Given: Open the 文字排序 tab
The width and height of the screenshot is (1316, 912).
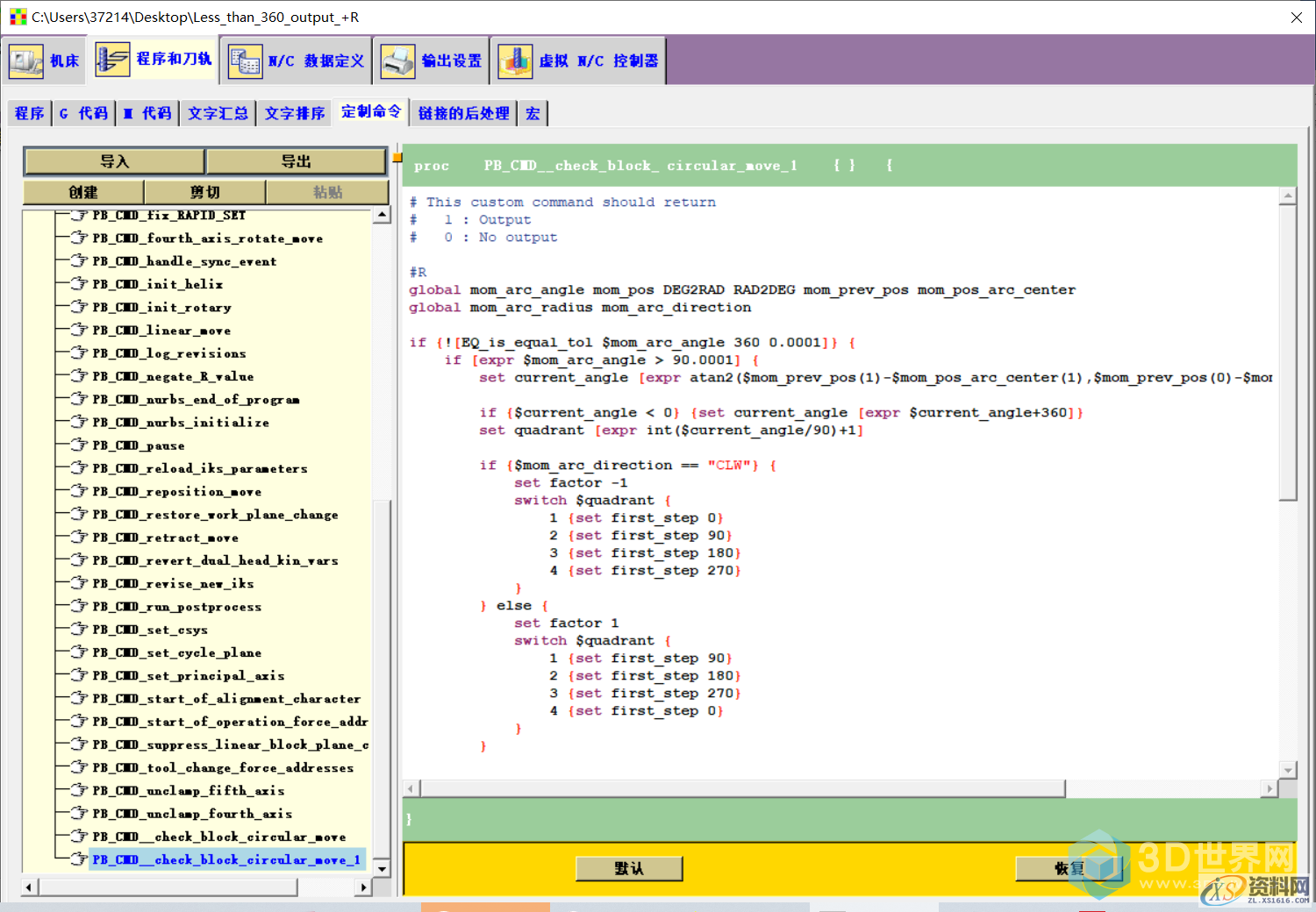Looking at the screenshot, I should point(294,113).
